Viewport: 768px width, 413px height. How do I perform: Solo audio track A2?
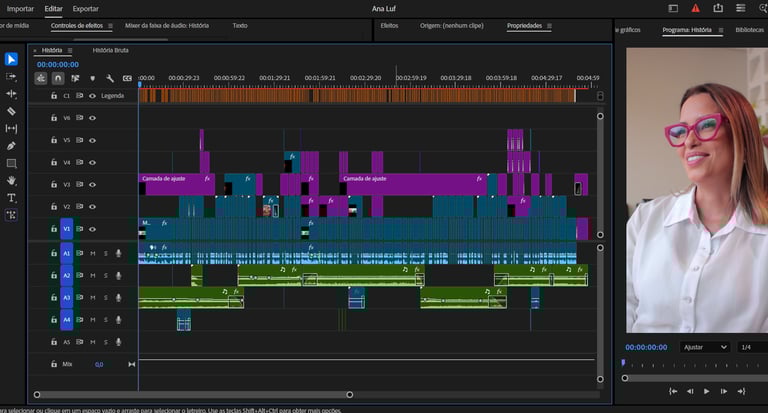click(105, 276)
